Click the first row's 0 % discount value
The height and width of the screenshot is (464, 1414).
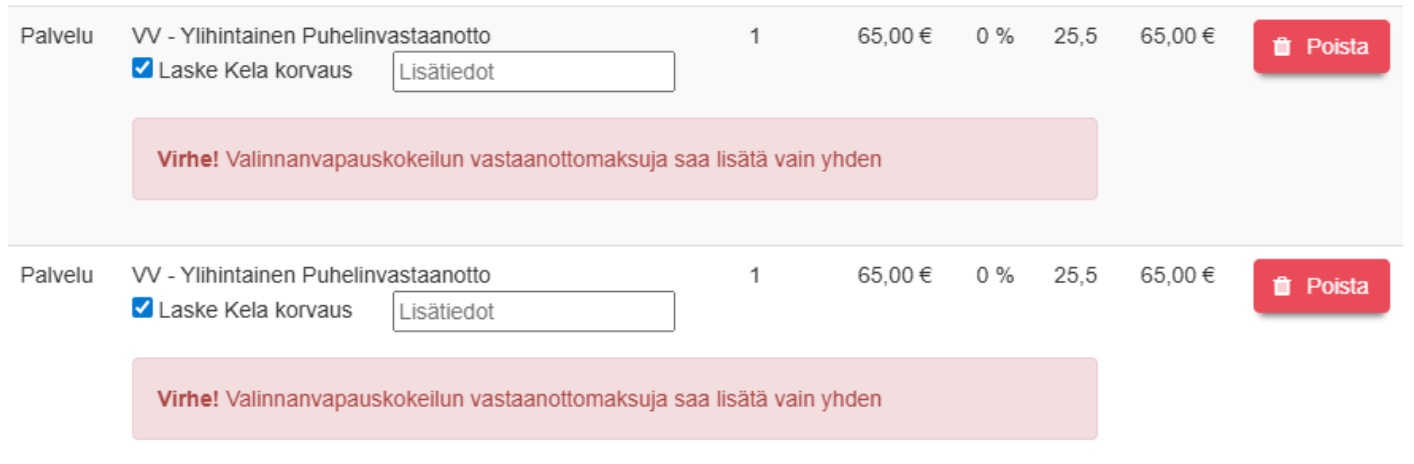(x=995, y=37)
